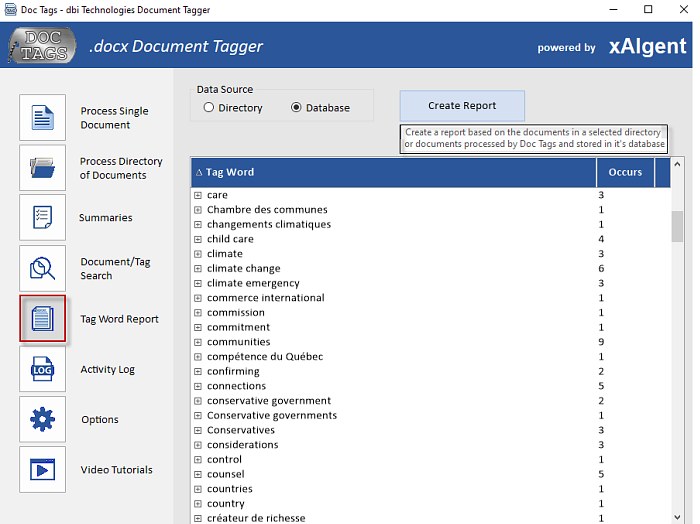
Task: Expand the 'commission' tag row
Action: [x=198, y=313]
